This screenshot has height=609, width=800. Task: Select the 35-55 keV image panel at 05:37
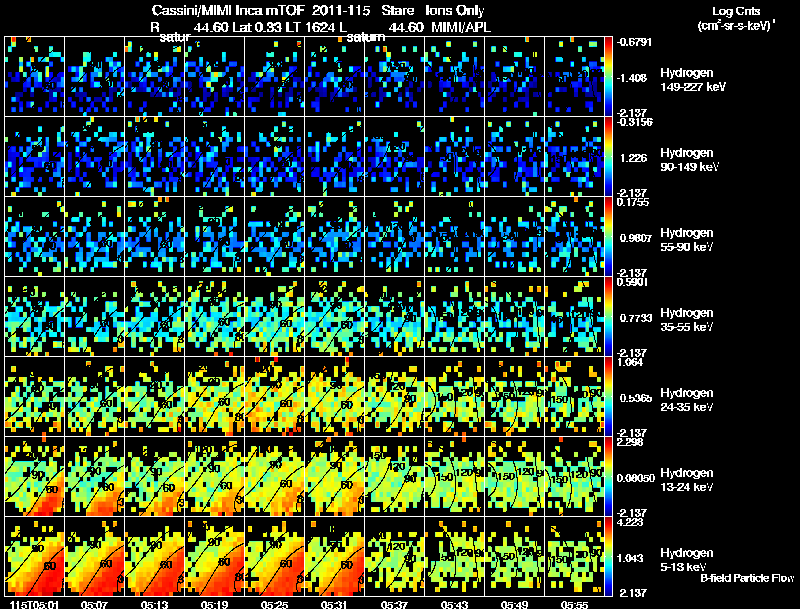pyautogui.click(x=394, y=316)
